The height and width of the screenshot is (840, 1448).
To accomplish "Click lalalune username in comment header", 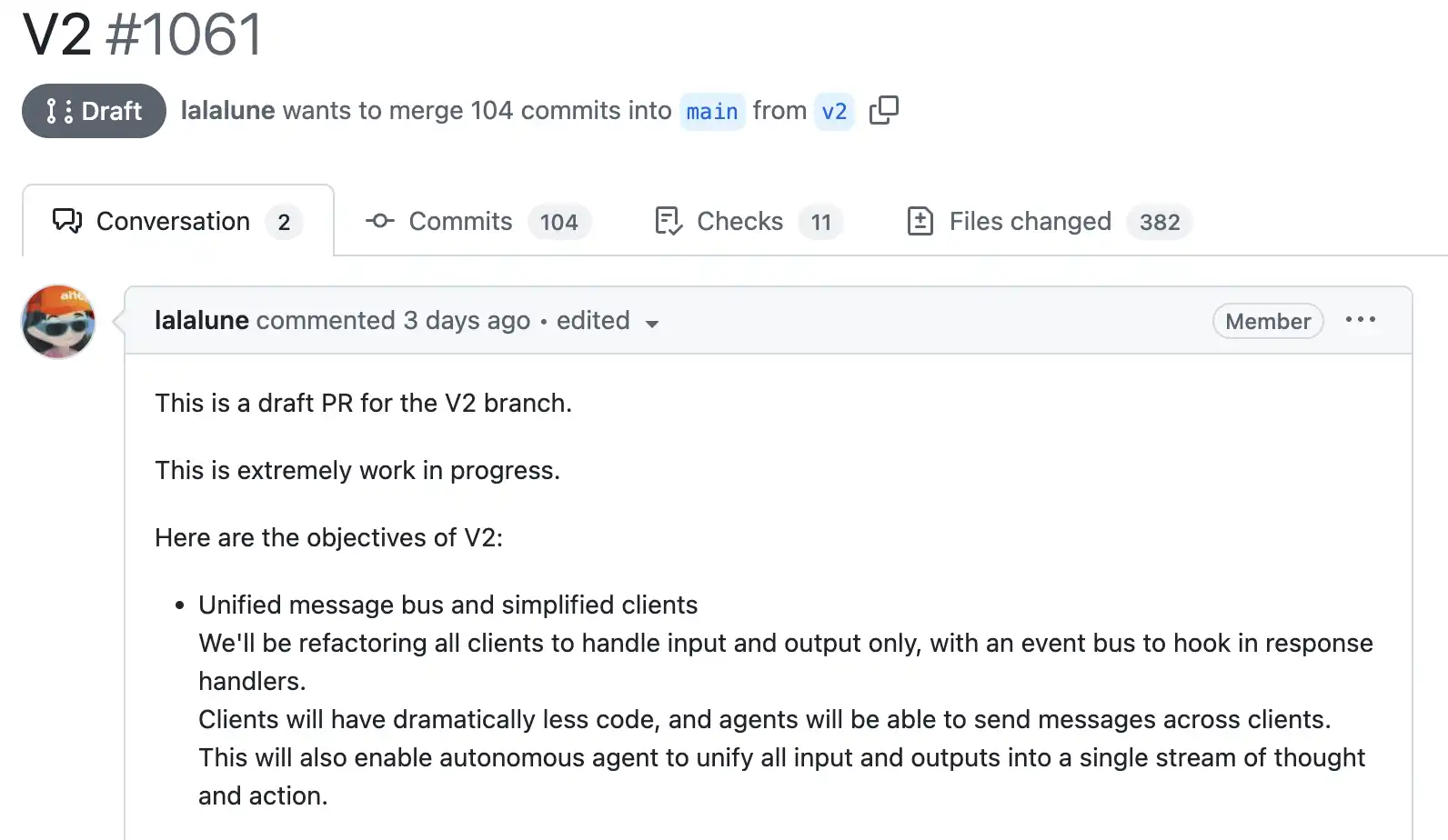I will pyautogui.click(x=201, y=320).
